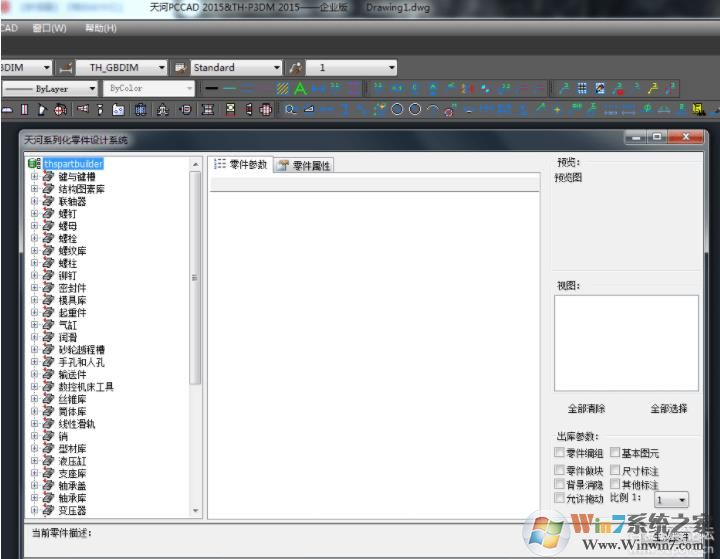
Task: Click the 全部清除 button
Action: click(586, 408)
